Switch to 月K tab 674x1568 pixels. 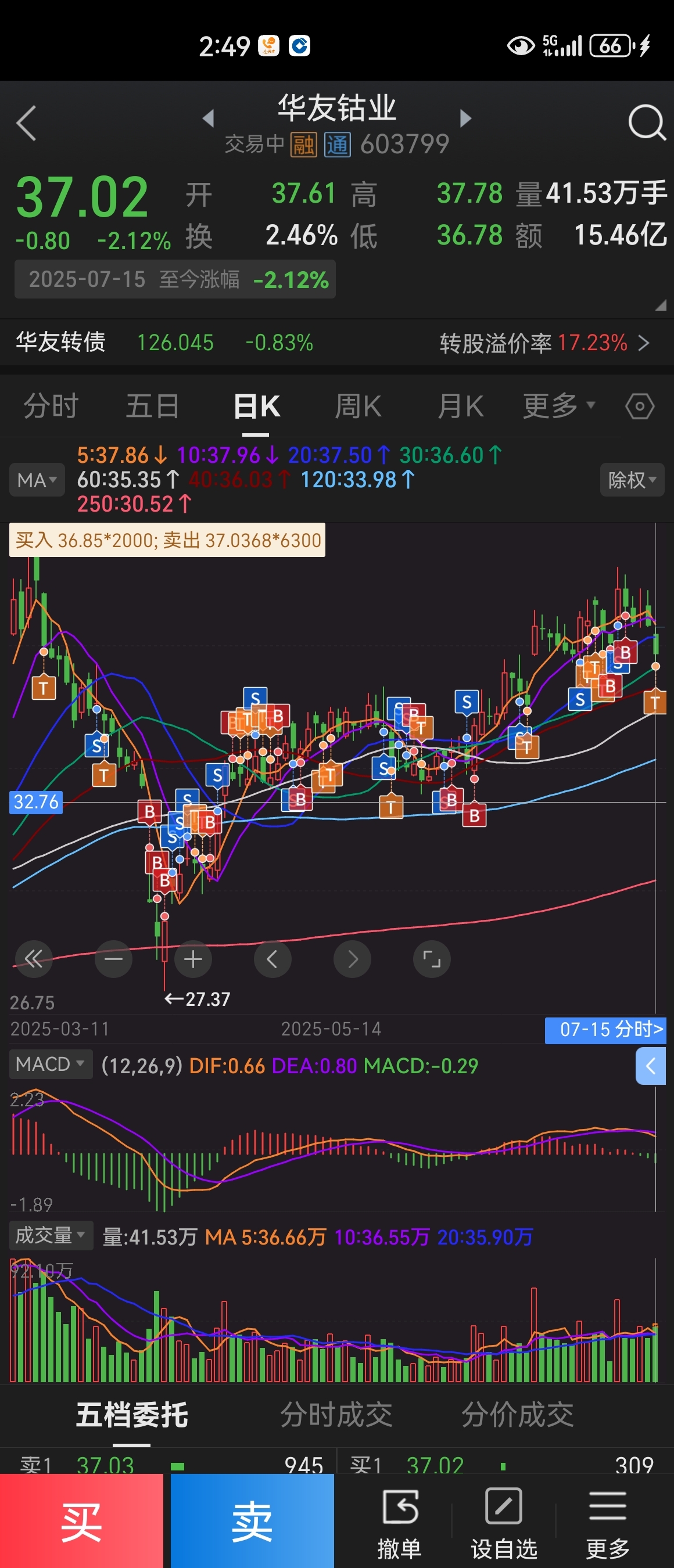coord(460,406)
